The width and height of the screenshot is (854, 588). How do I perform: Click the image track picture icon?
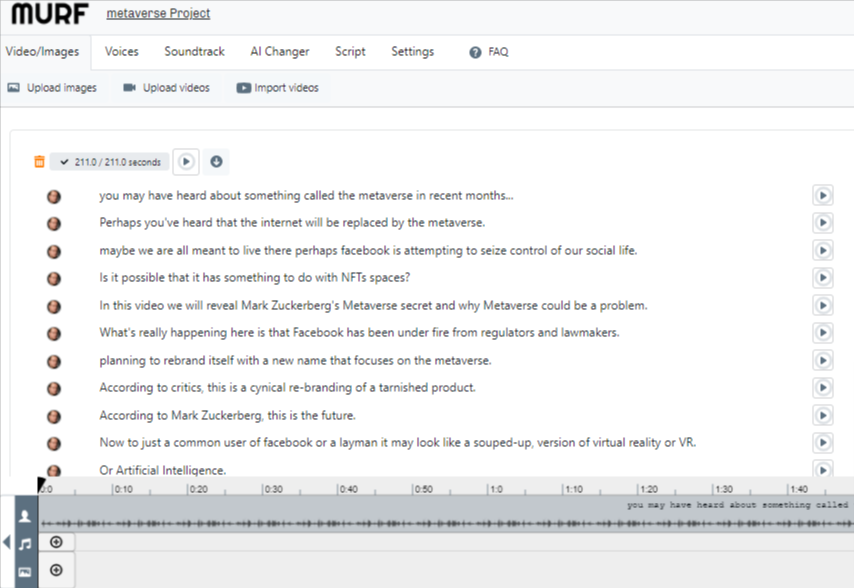click(25, 572)
